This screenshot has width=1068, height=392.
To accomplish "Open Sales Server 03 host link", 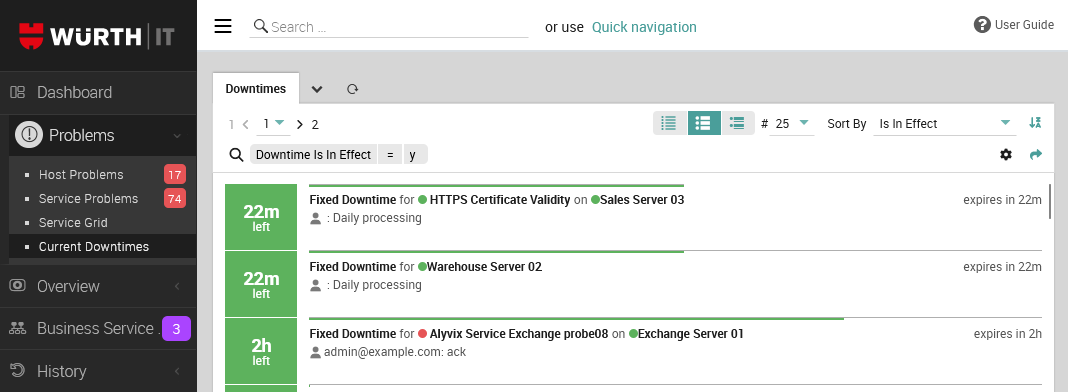I will [642, 200].
